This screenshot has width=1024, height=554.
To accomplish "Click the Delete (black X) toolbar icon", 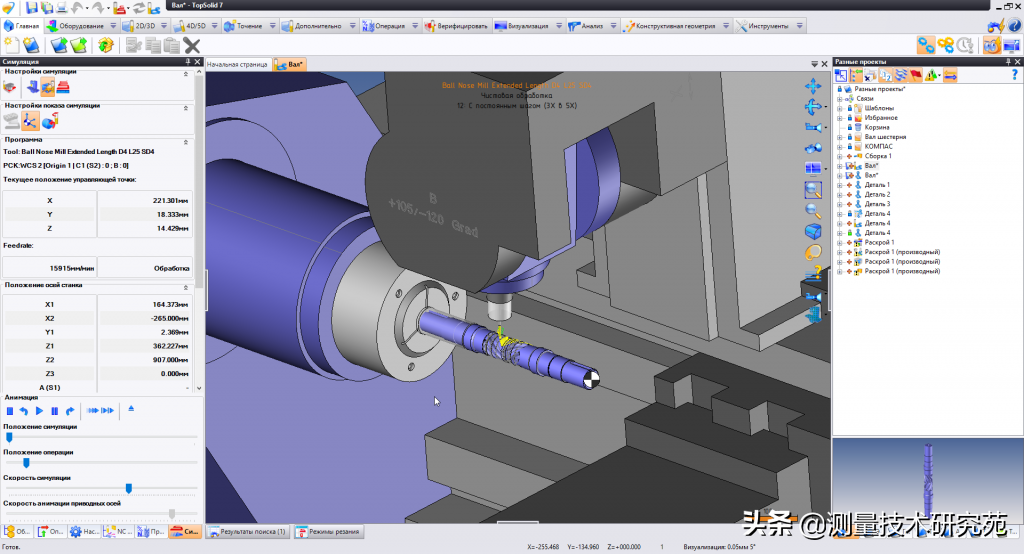I will [x=191, y=46].
